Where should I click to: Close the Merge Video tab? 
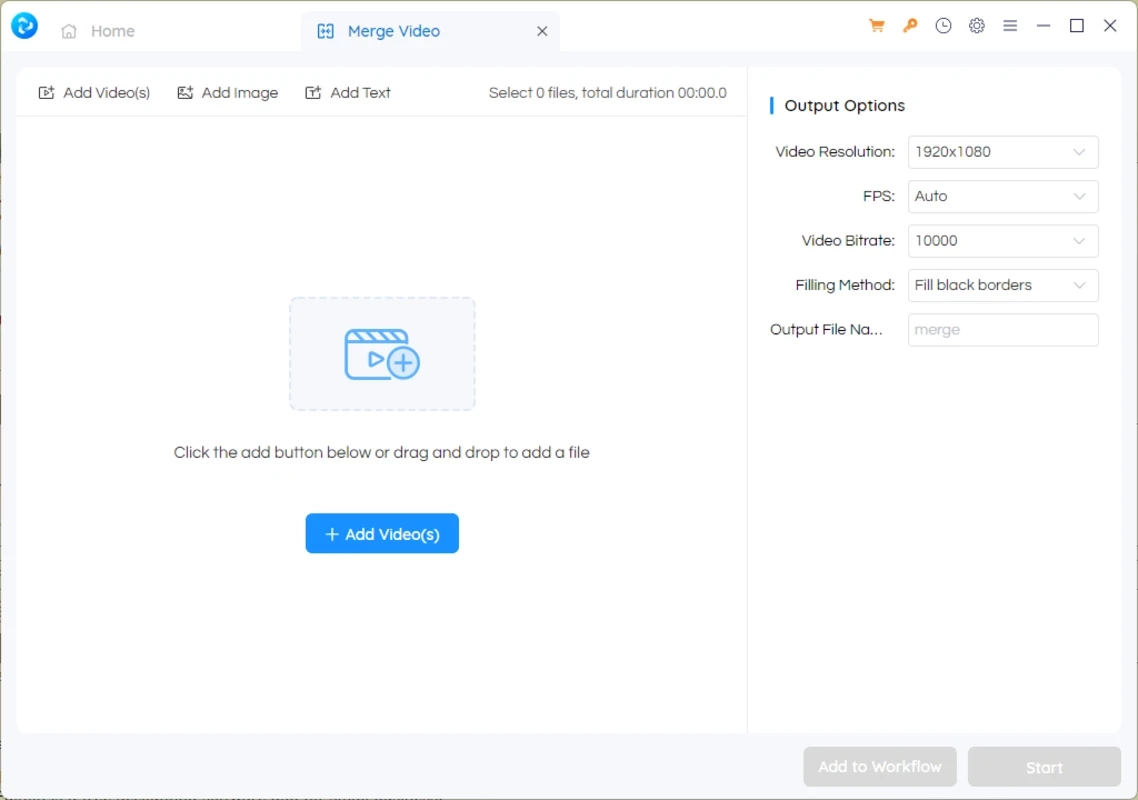[542, 31]
